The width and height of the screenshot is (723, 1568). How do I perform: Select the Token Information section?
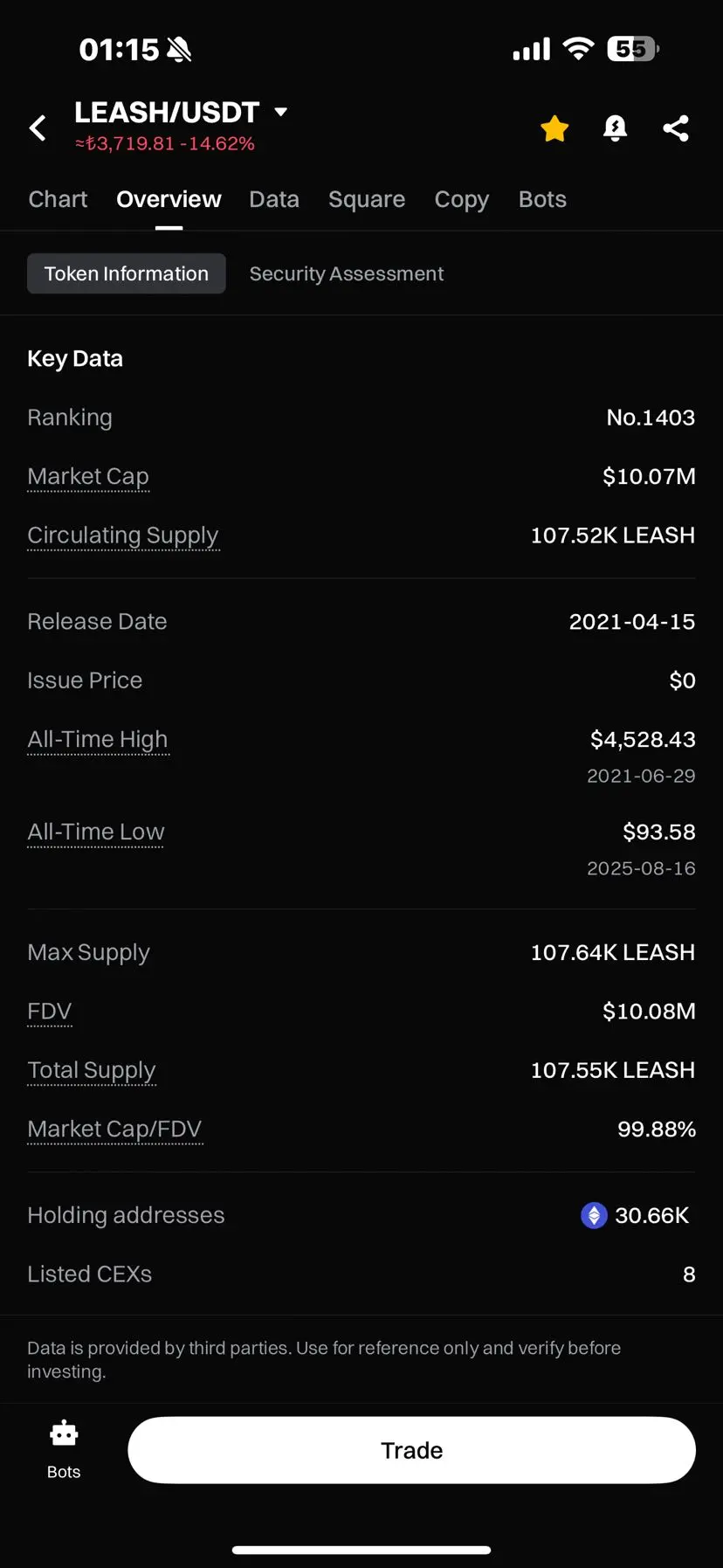(x=127, y=273)
